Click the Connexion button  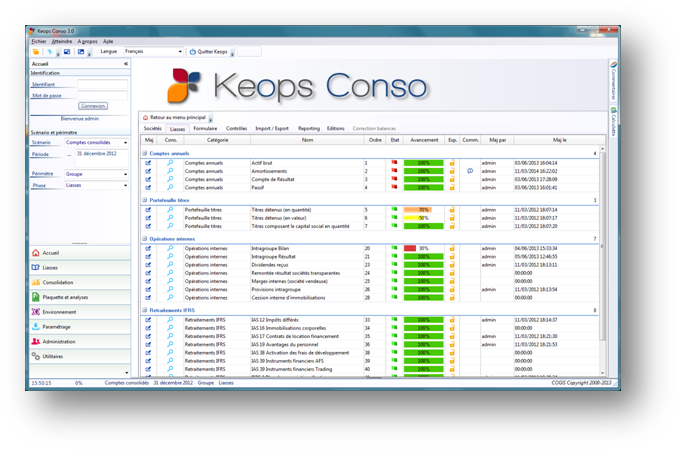[x=93, y=106]
